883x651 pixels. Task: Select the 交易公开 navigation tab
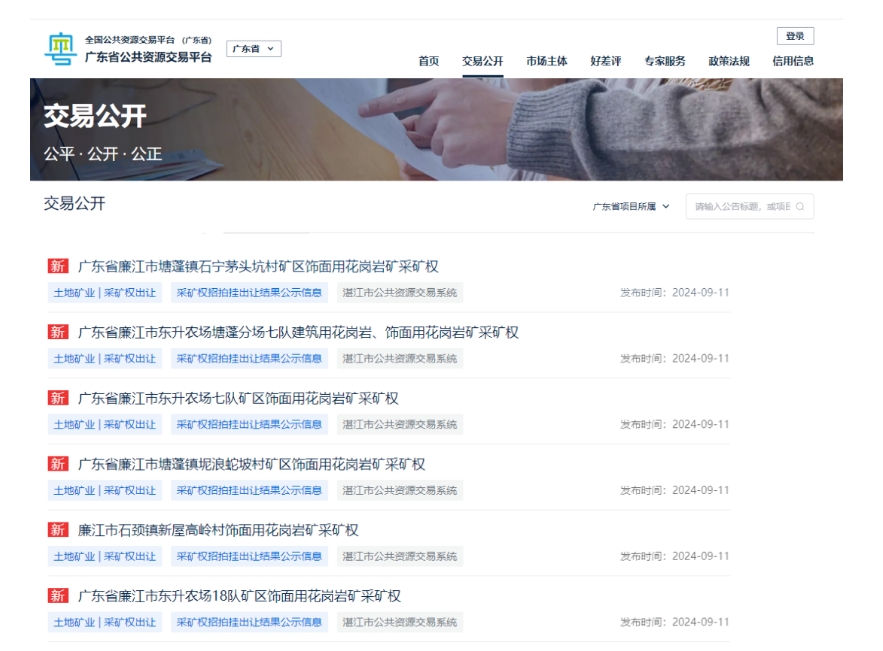[x=483, y=61]
